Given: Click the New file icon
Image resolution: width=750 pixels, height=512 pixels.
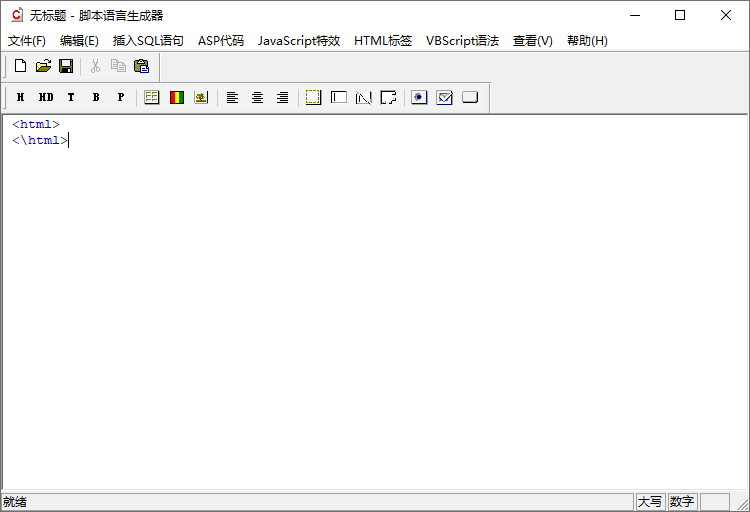Looking at the screenshot, I should [20, 66].
